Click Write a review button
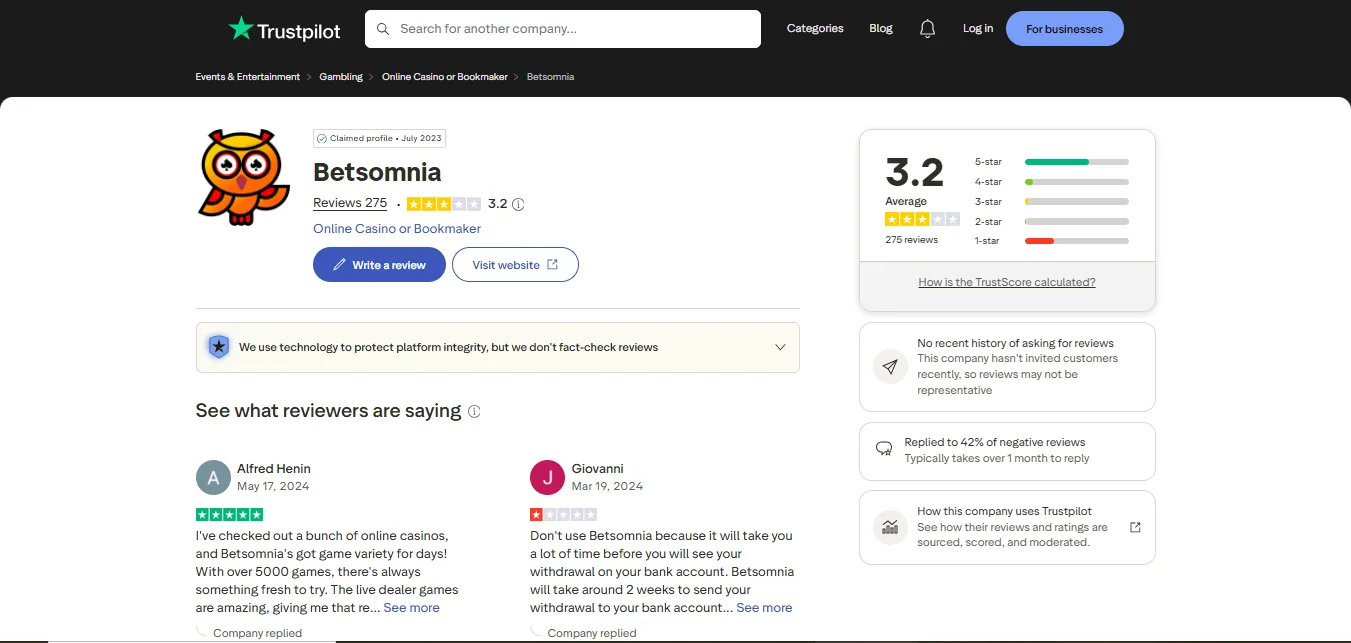 coord(379,265)
